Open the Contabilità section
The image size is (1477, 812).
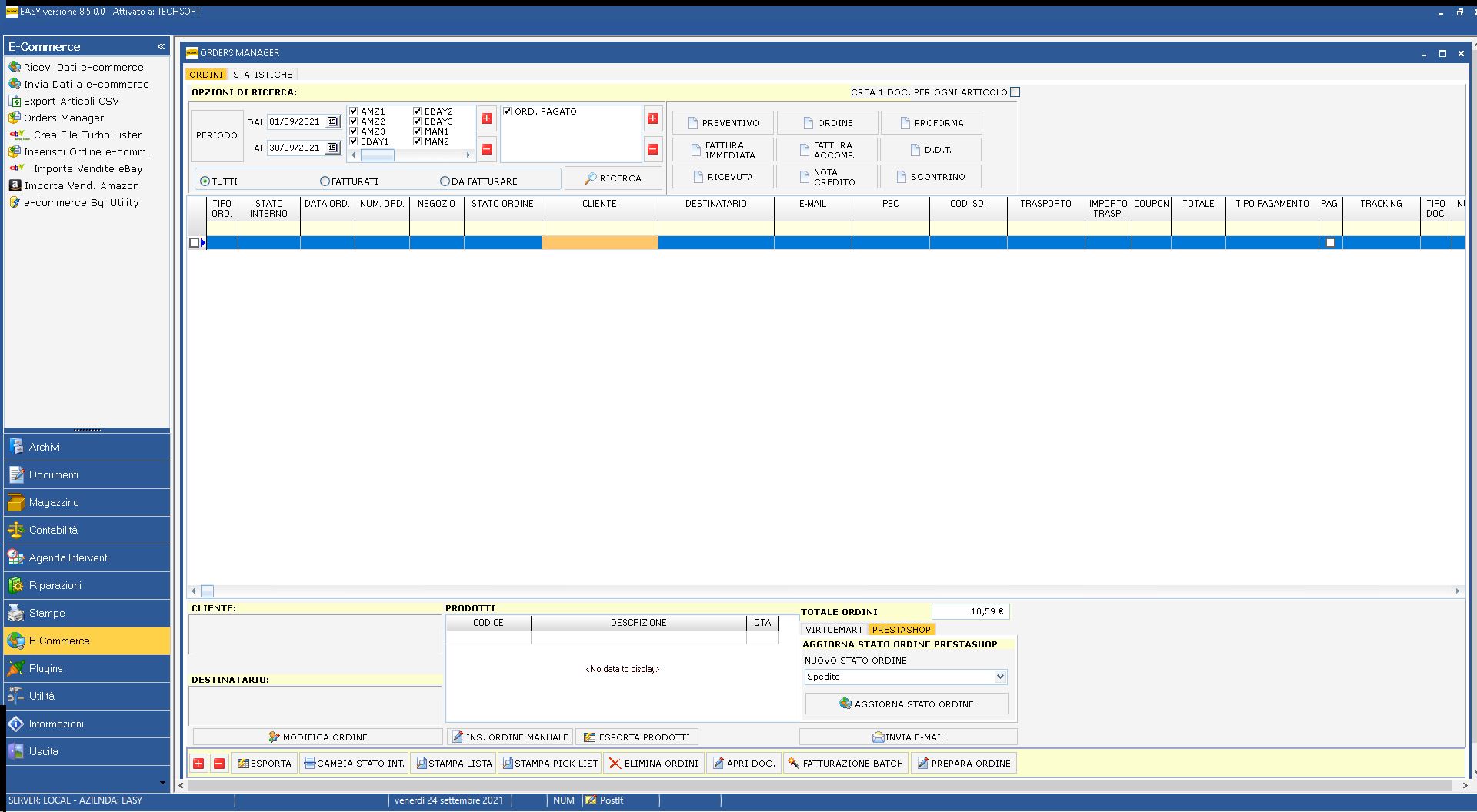point(87,530)
